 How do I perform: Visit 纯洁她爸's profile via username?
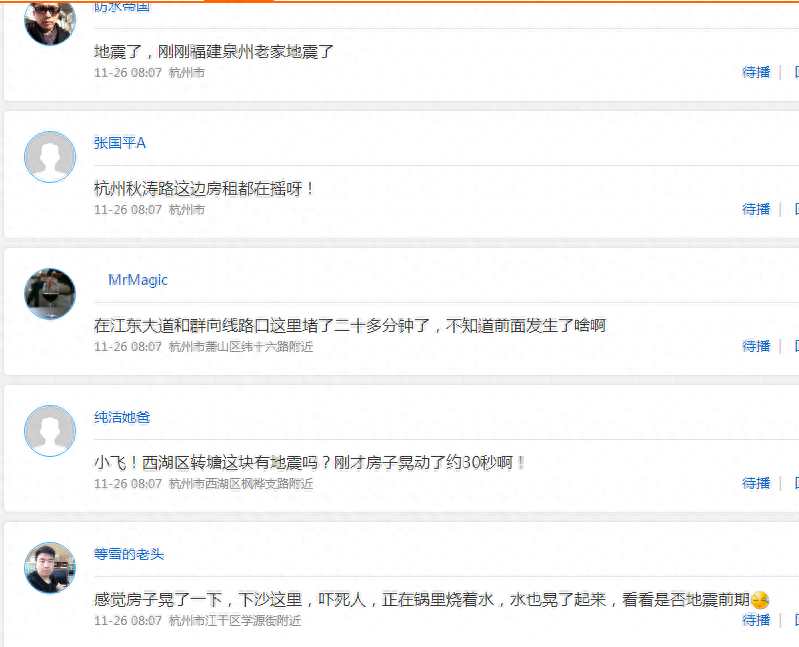(122, 417)
